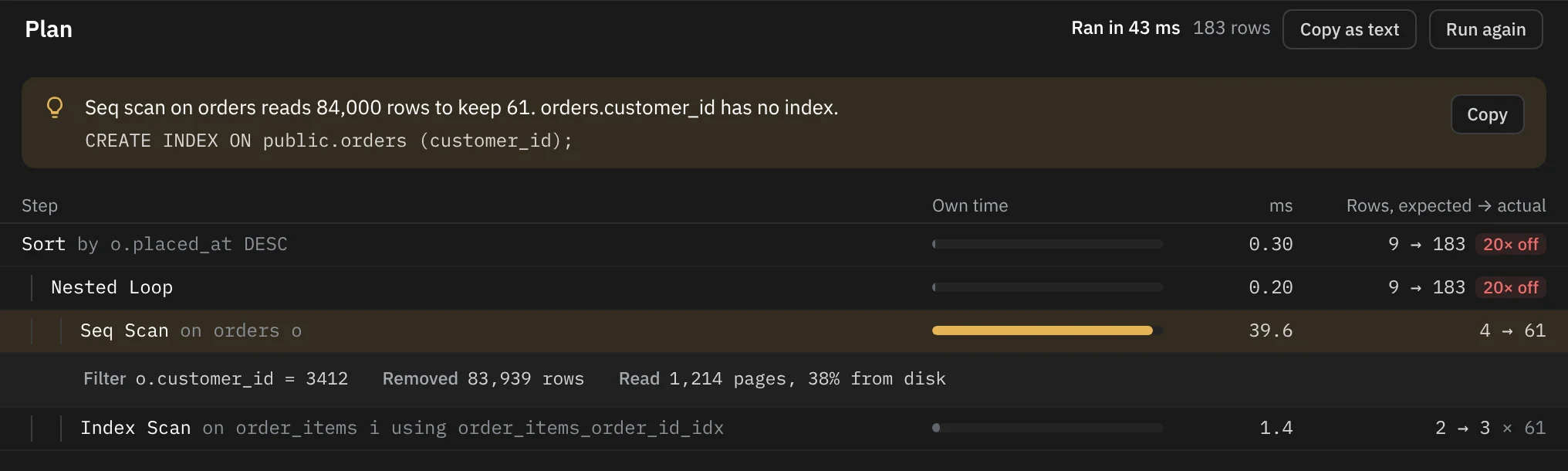Click the ms column header
1568x471 pixels.
[1281, 206]
